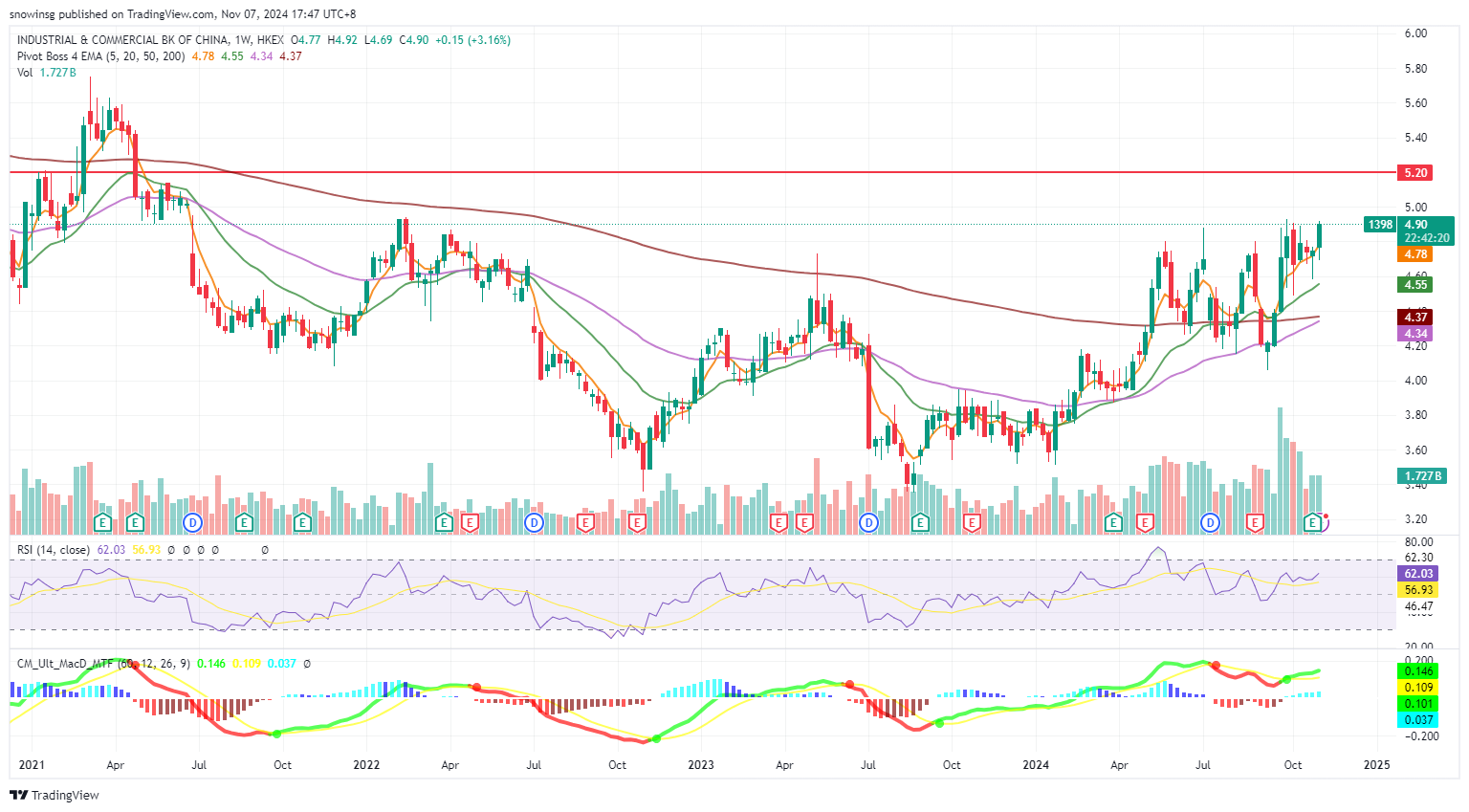Viewport: 1469px width, 812px height.
Task: Click the 2024 label on the time axis
Action: coord(1036,765)
